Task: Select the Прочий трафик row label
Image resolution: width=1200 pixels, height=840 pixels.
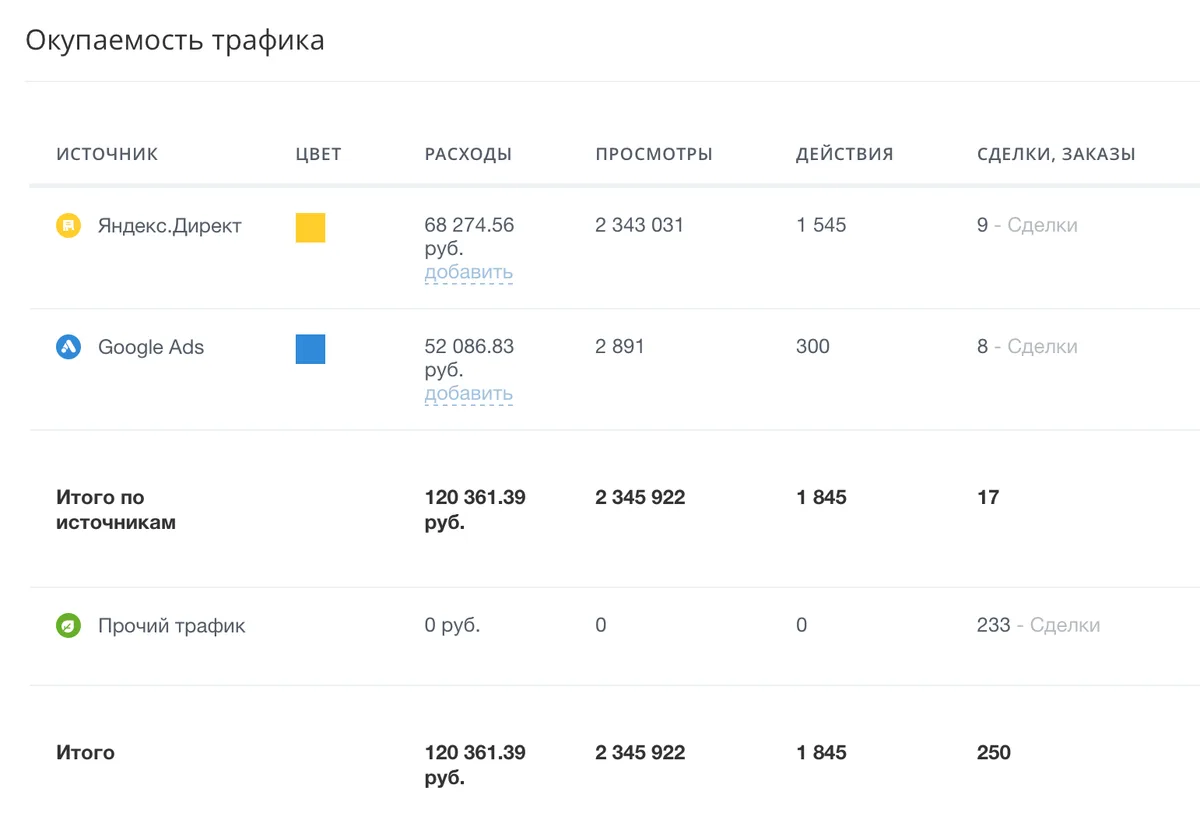Action: point(171,627)
